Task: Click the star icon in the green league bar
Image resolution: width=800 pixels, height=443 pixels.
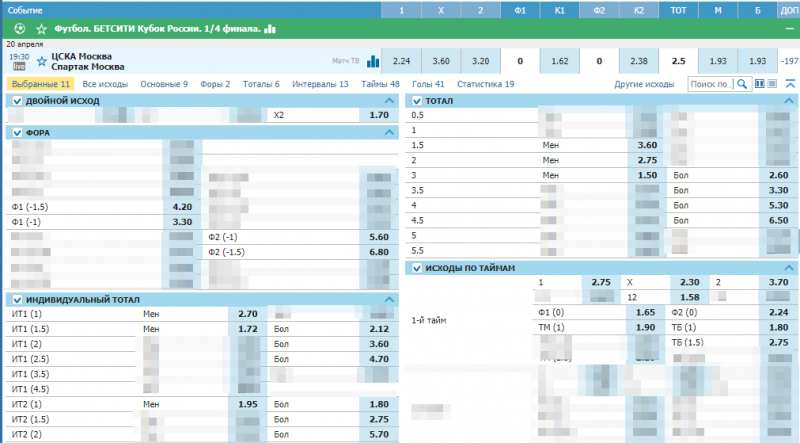Action: click(x=40, y=29)
